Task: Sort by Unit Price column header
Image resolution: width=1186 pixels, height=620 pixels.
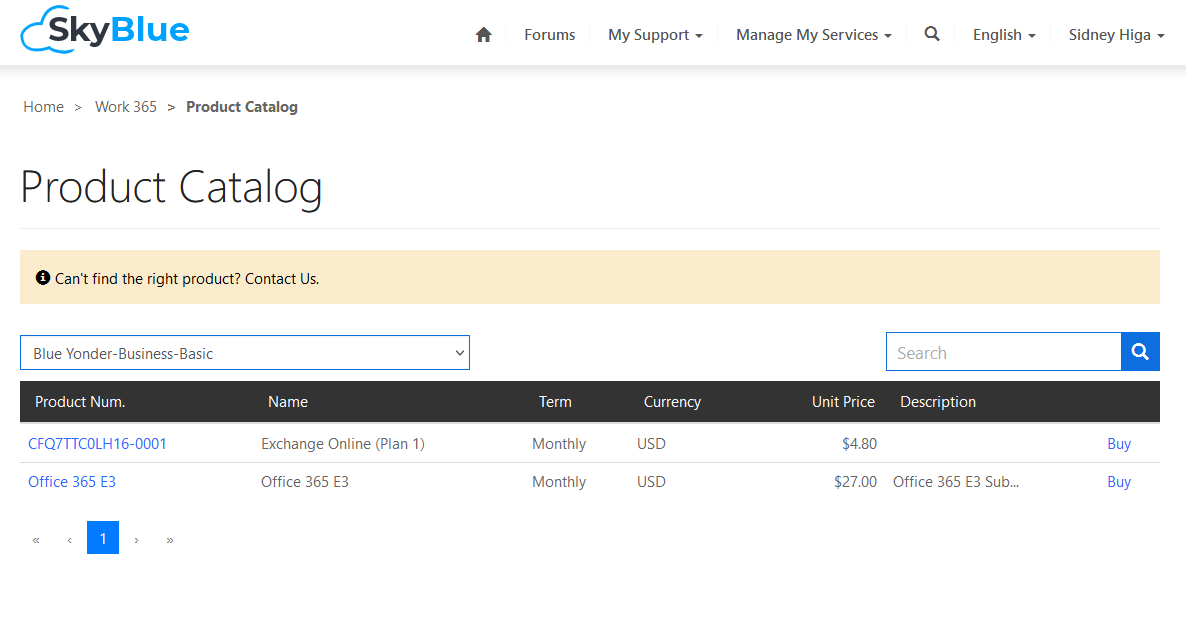Action: pos(843,401)
